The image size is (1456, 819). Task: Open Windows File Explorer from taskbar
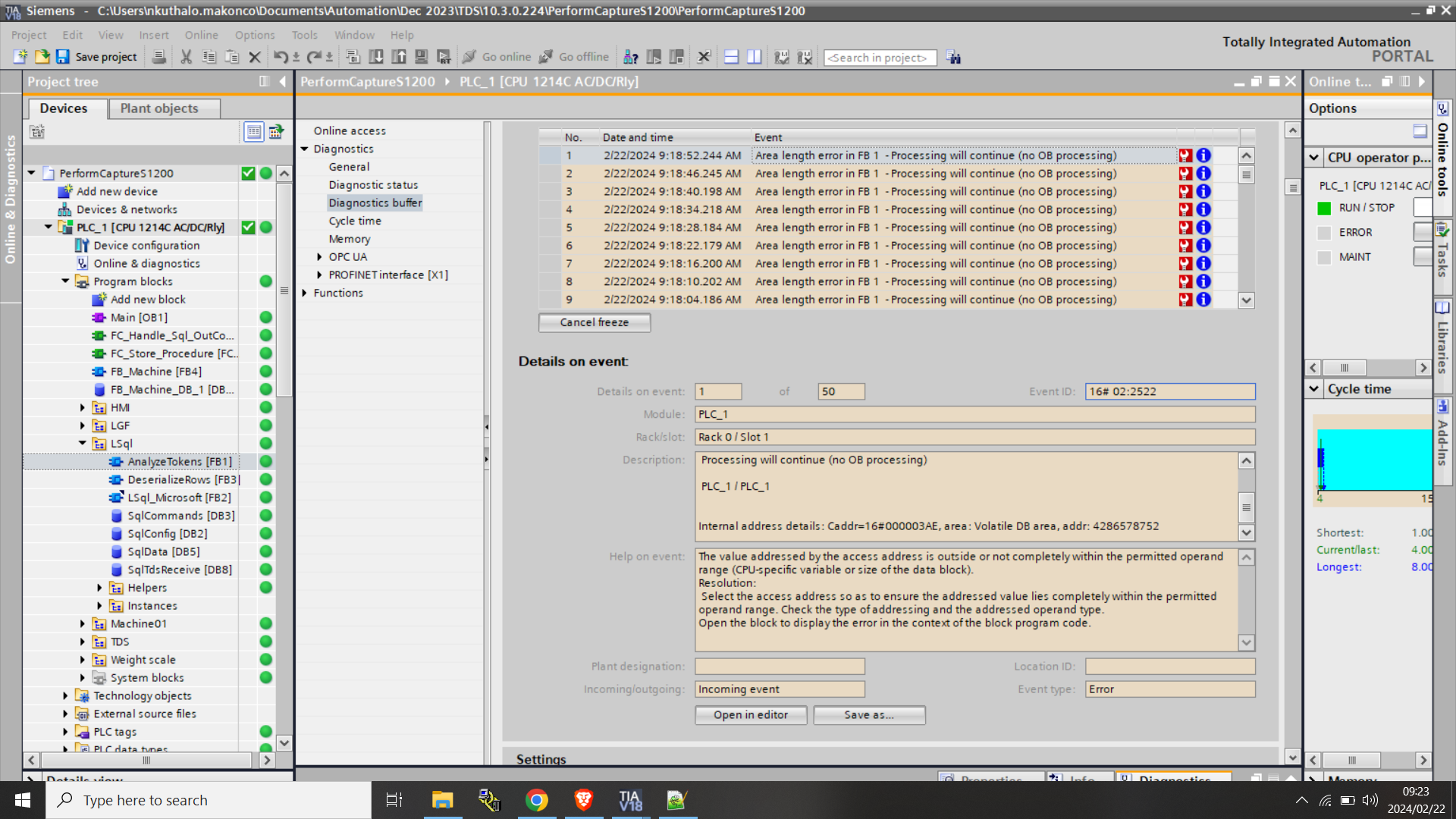click(442, 800)
